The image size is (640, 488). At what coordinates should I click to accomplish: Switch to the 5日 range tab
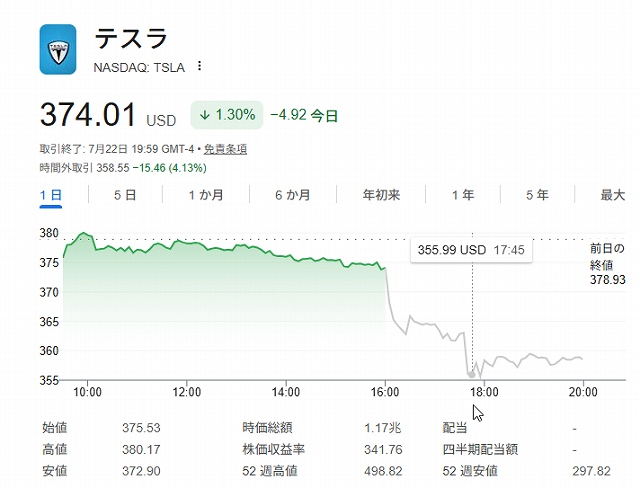[x=125, y=195]
